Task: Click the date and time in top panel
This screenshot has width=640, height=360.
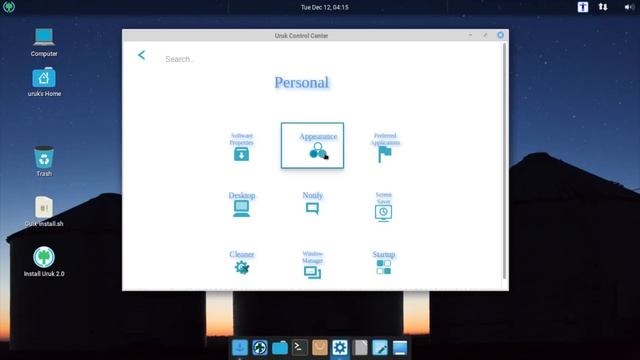Action: click(324, 7)
